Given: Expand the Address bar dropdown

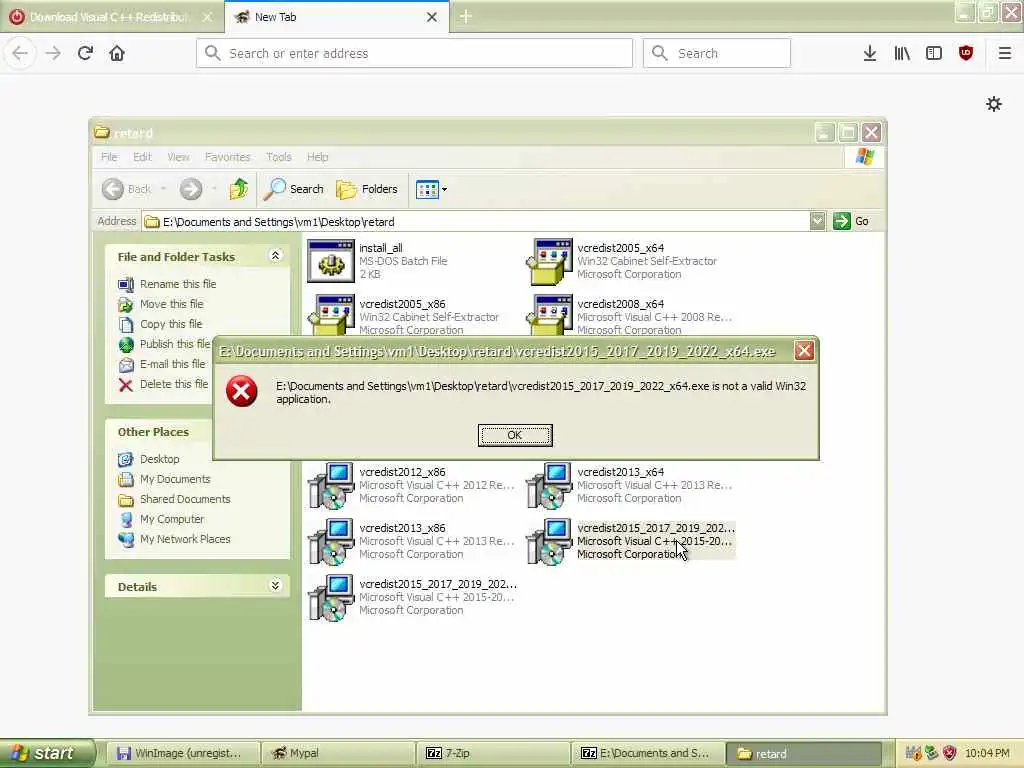Looking at the screenshot, I should tap(817, 221).
